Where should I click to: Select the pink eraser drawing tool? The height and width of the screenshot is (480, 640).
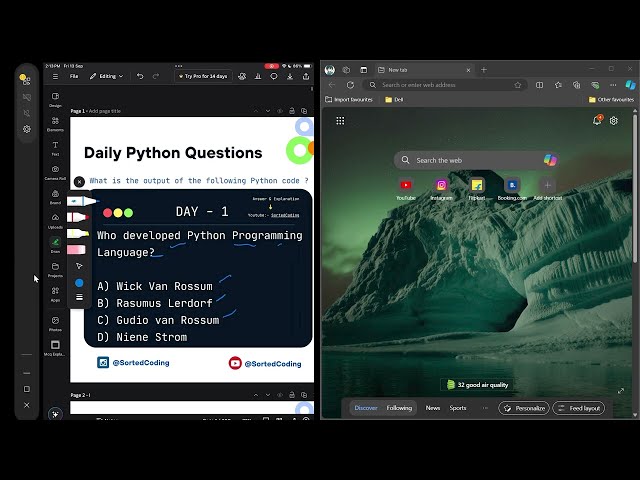(x=76, y=249)
